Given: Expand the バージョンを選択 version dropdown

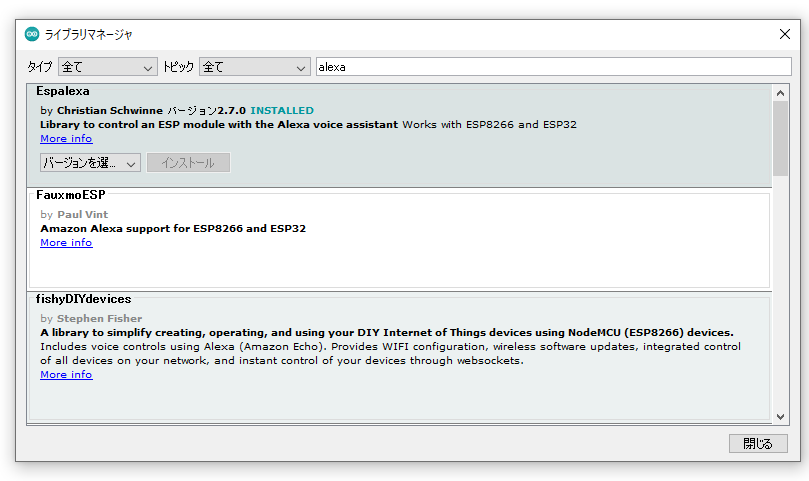Looking at the screenshot, I should click(x=90, y=163).
